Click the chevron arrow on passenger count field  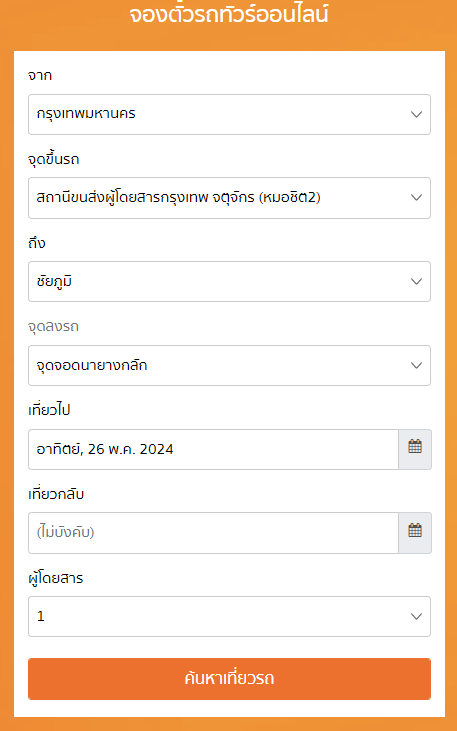pos(416,616)
